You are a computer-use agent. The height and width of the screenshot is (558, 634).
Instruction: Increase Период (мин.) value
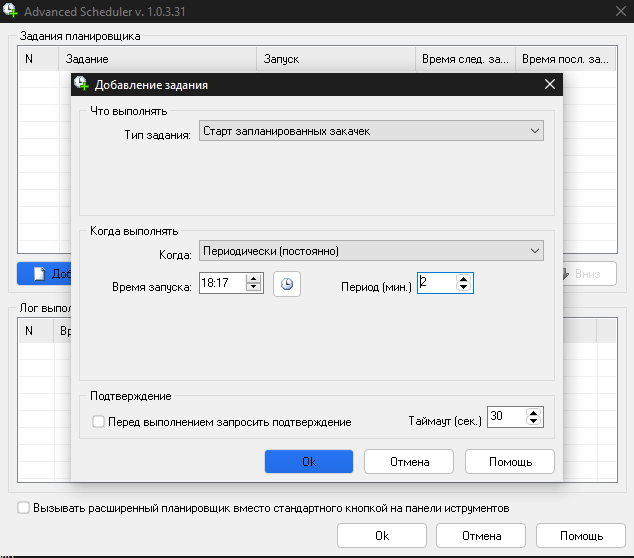[x=463, y=279]
